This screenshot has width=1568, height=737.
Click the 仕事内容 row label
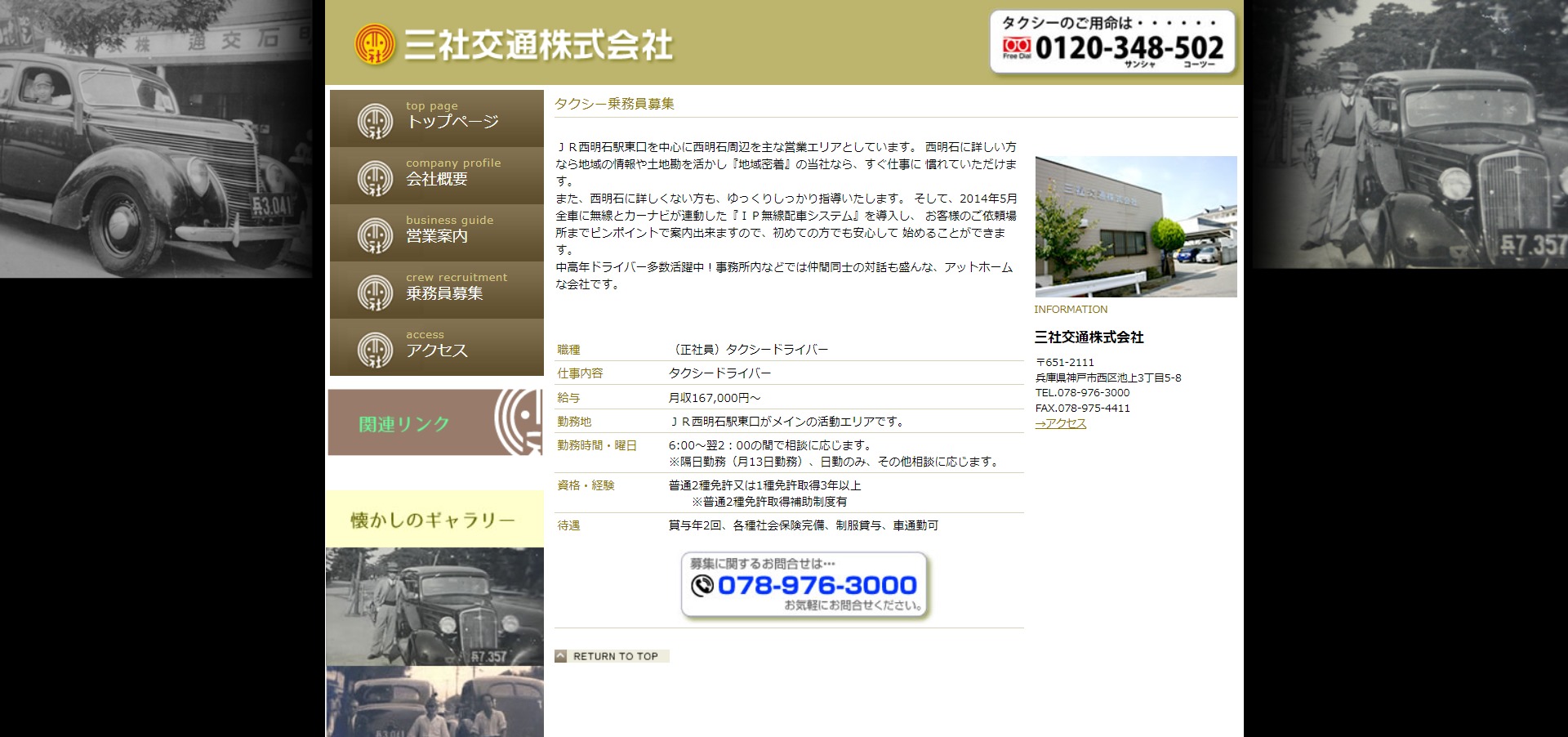tap(580, 373)
